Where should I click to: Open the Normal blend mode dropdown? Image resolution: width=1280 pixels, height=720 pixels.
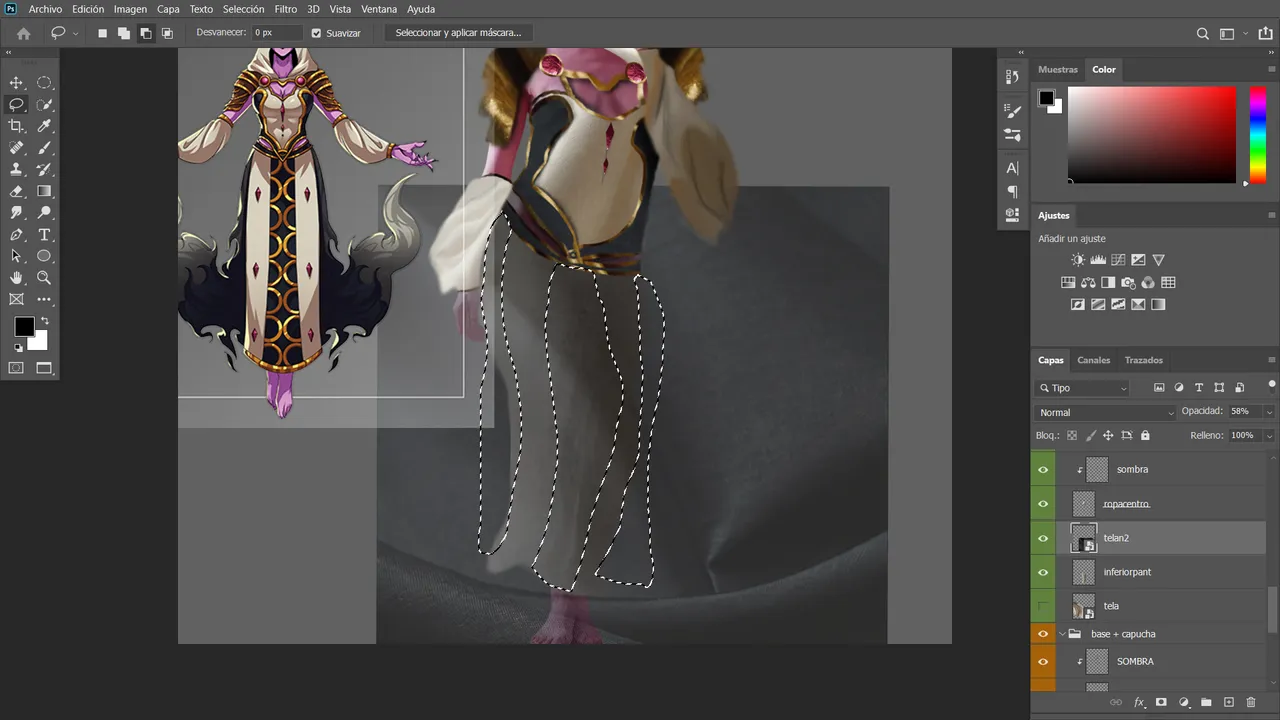(x=1106, y=412)
